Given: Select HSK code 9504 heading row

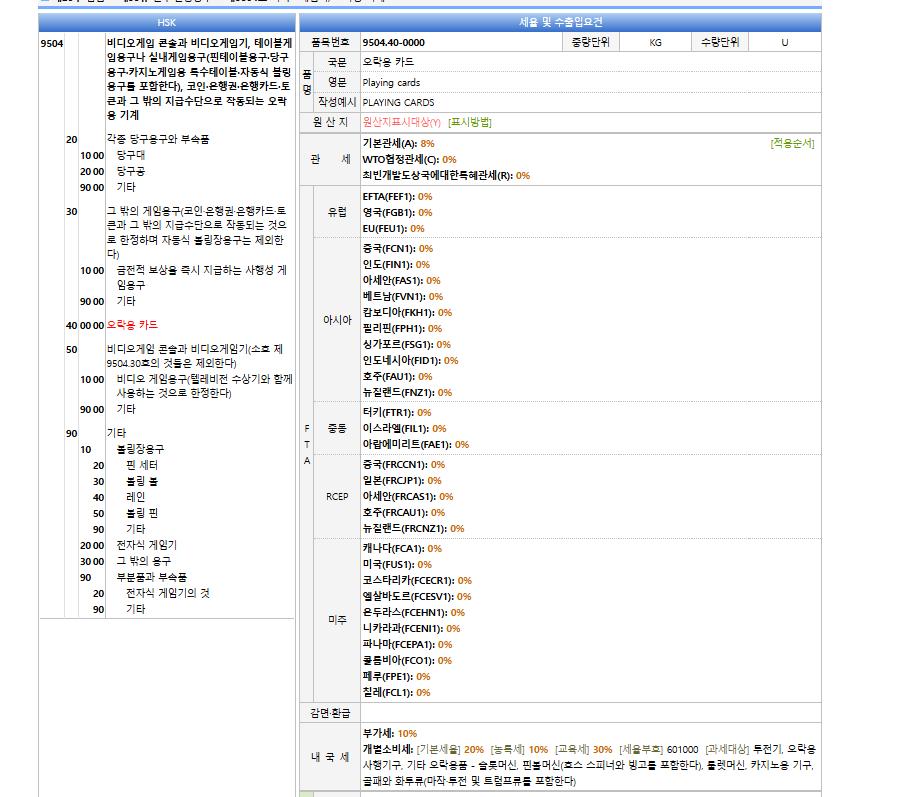Looking at the screenshot, I should pos(167,78).
